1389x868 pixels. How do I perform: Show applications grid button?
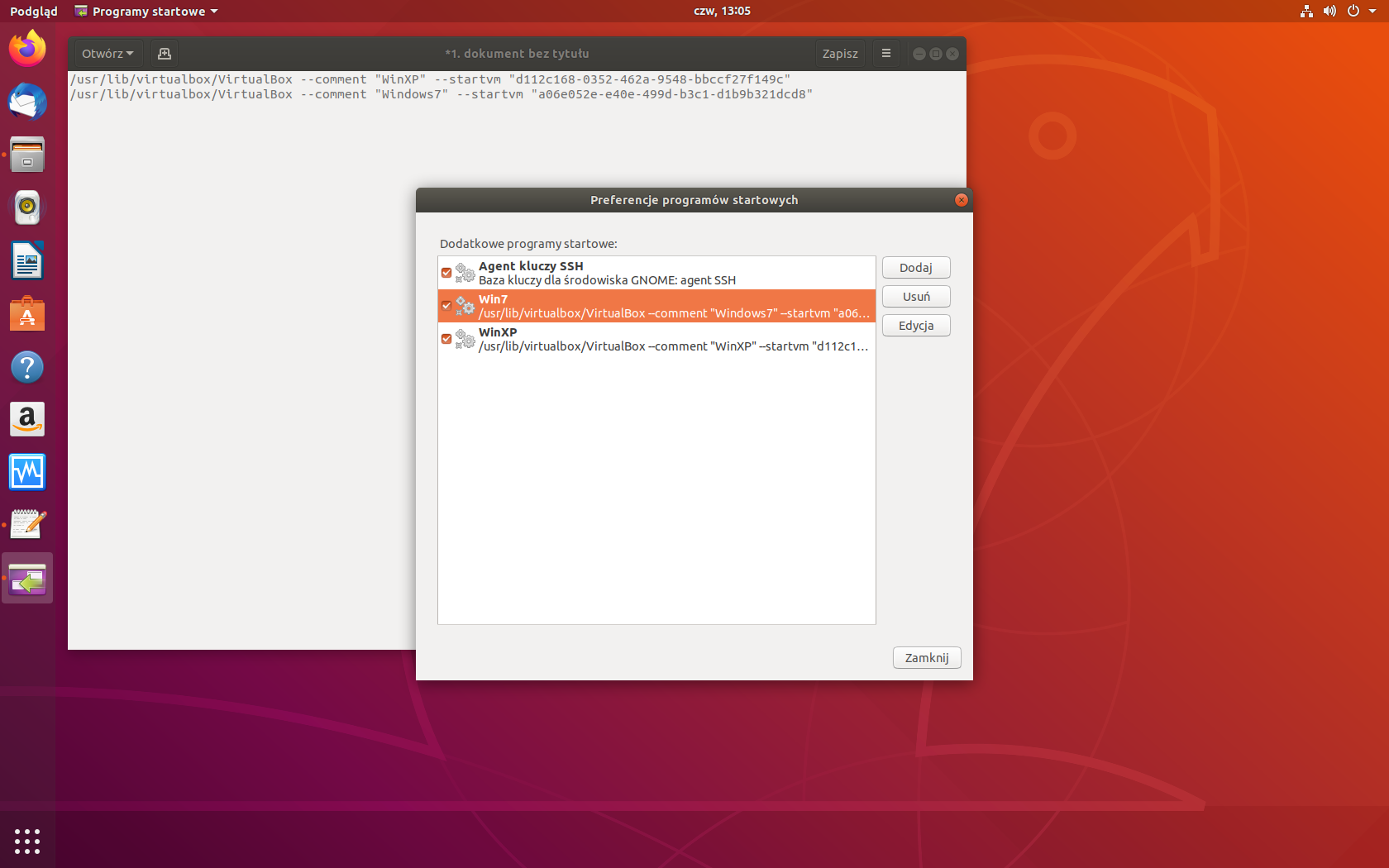[x=27, y=841]
